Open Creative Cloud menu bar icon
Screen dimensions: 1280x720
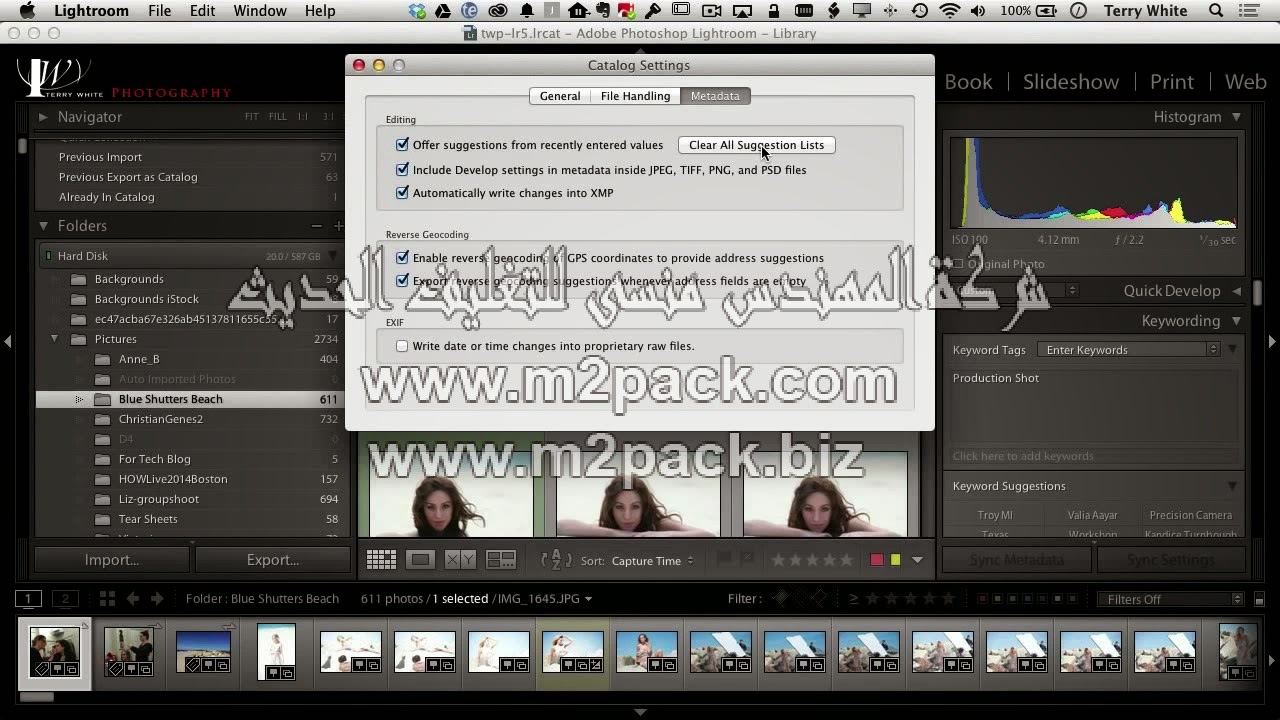tap(497, 11)
